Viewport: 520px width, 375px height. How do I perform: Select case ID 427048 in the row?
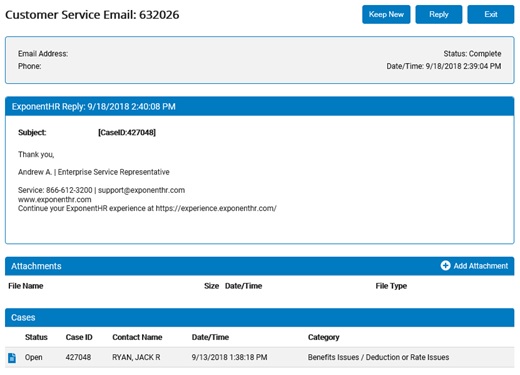[78, 357]
